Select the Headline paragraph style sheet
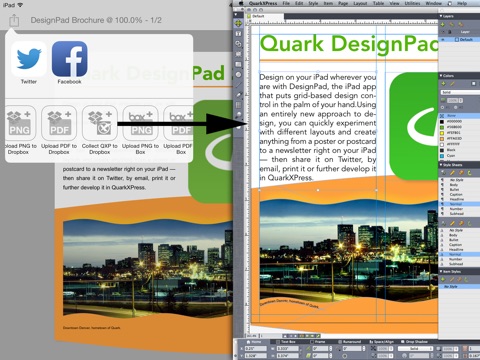 (457, 199)
